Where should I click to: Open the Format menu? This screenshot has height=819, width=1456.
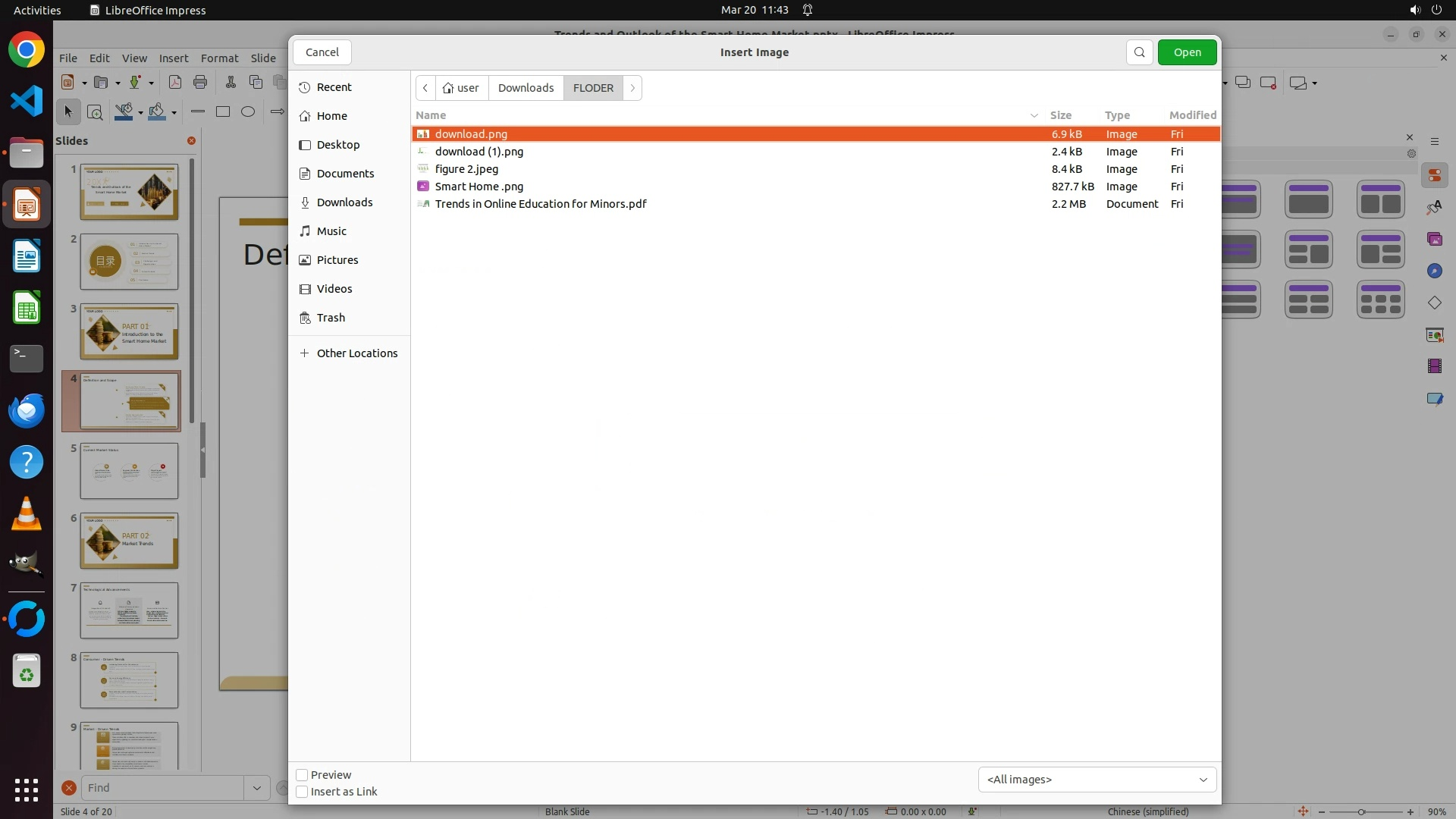point(219,58)
